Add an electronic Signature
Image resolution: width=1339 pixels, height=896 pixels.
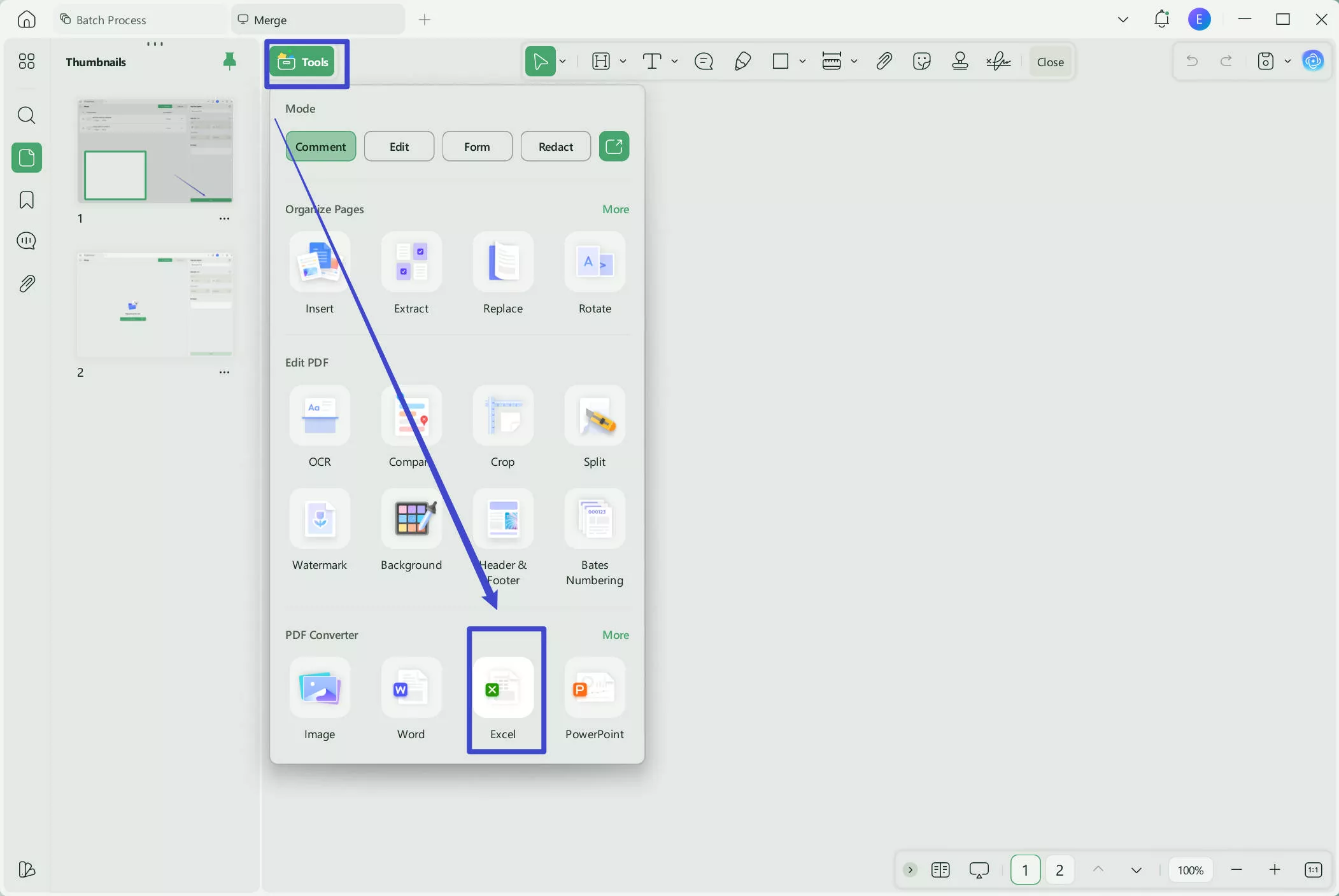[x=998, y=61]
